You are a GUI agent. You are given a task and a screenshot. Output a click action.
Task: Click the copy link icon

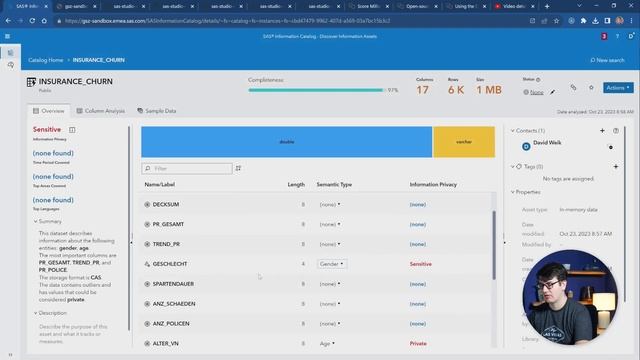pyautogui.click(x=573, y=87)
